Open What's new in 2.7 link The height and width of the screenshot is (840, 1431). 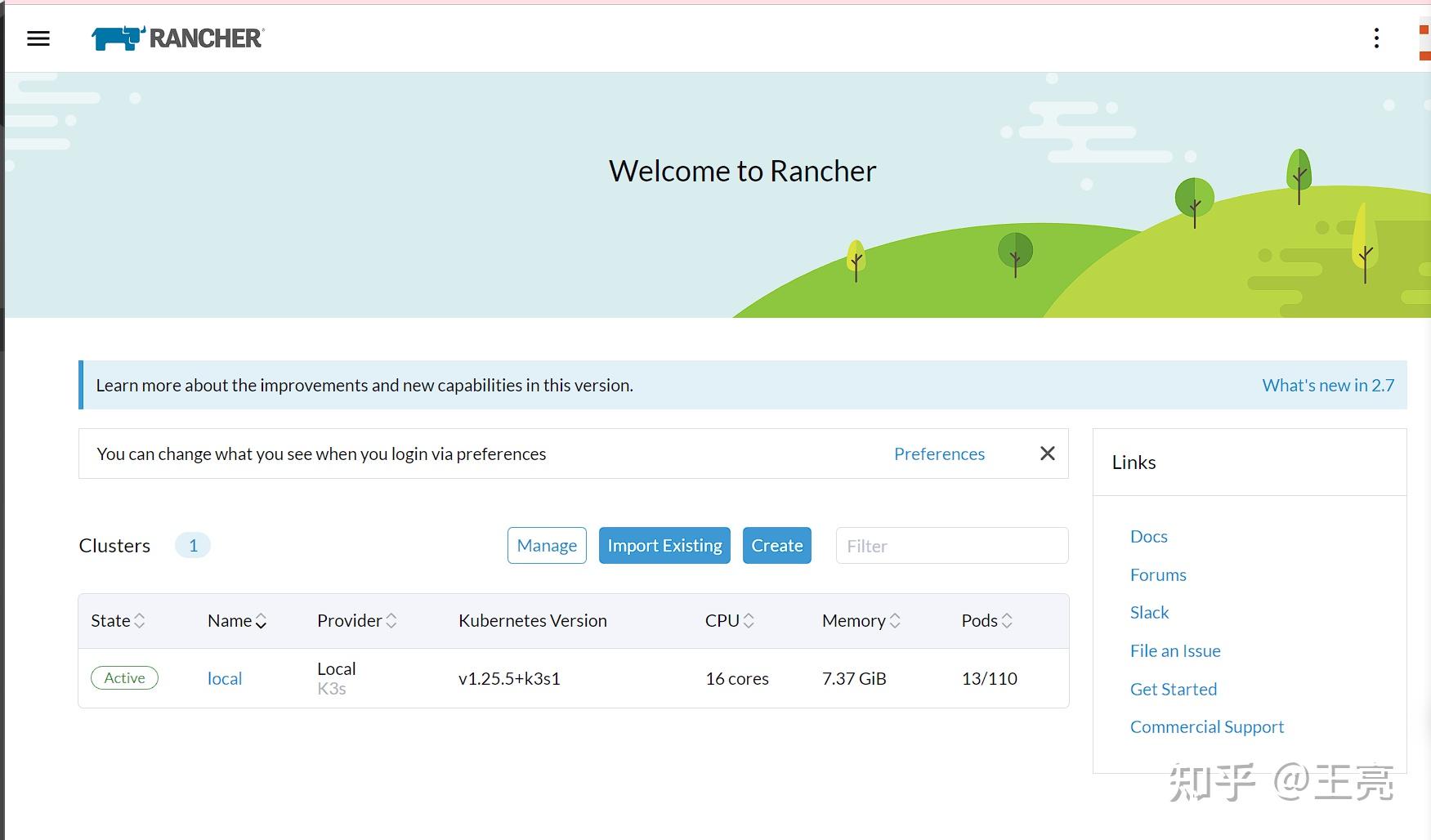click(x=1328, y=385)
